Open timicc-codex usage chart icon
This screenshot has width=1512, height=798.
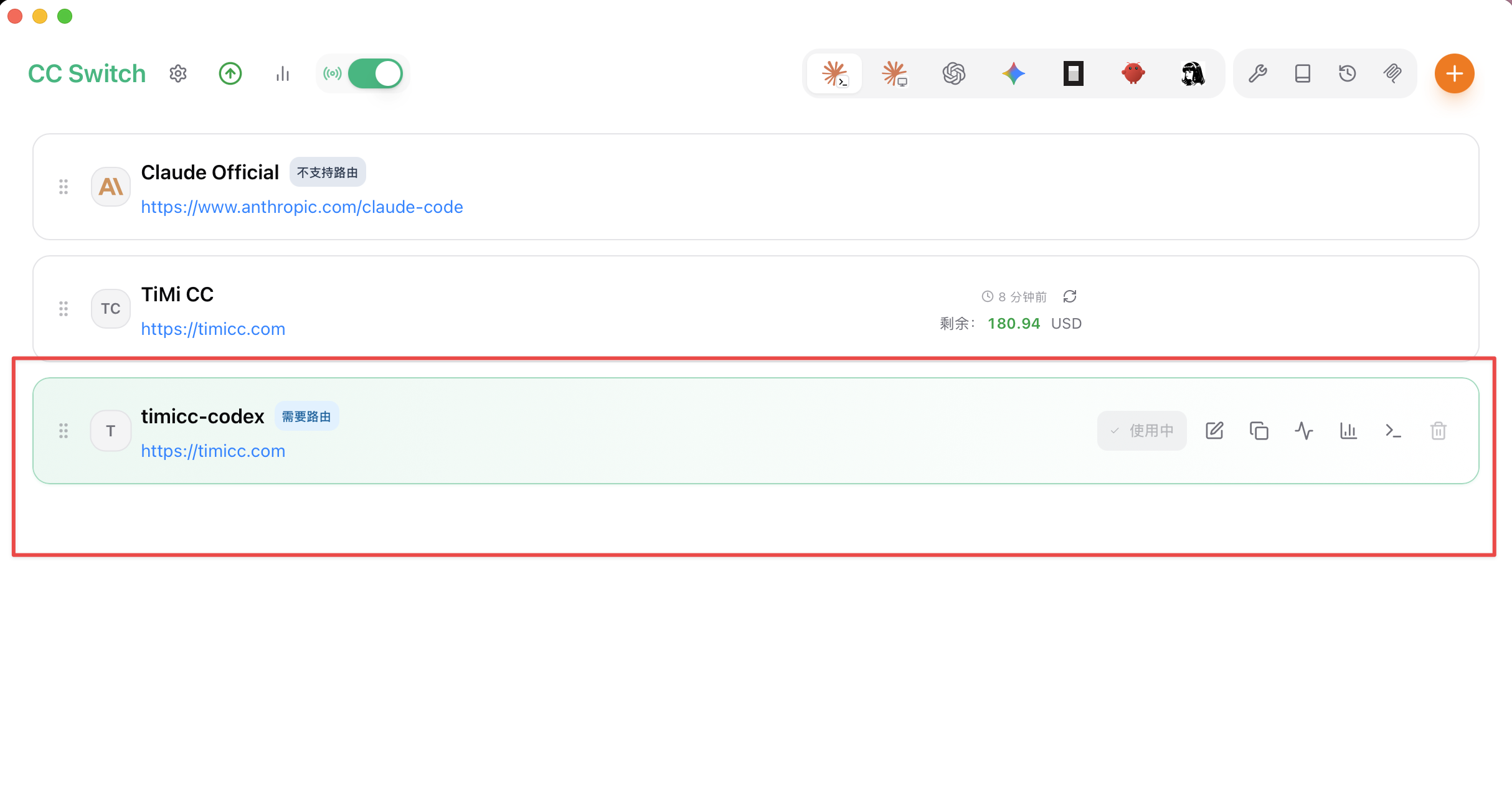point(1349,431)
